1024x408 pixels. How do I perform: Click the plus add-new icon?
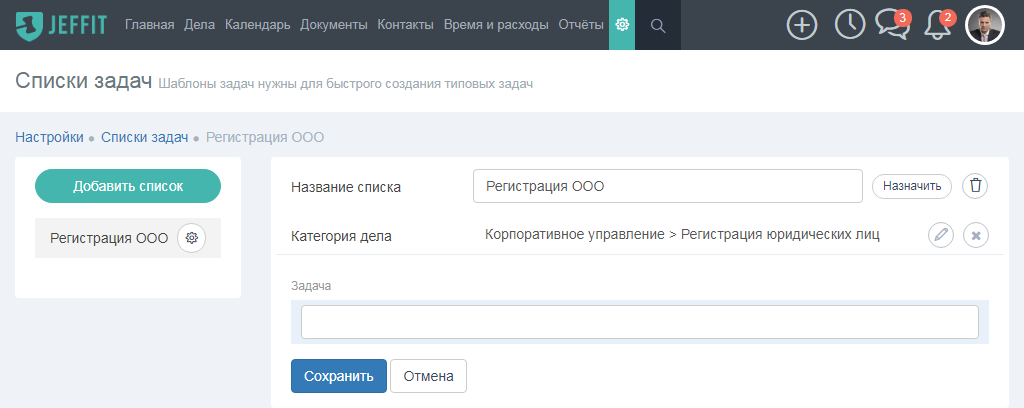[802, 25]
